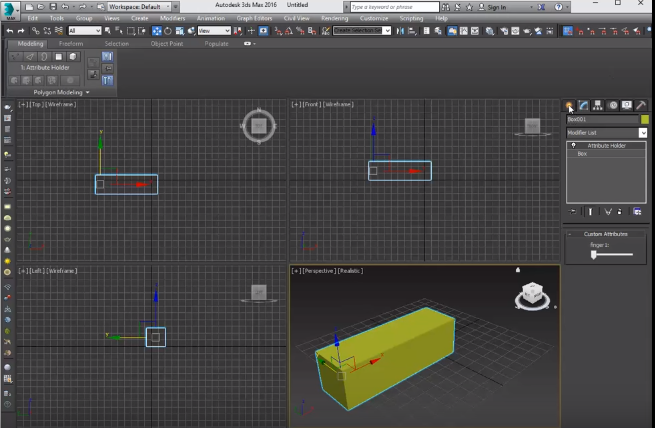Switch to the Freeform ribbon tab
The width and height of the screenshot is (655, 428).
click(71, 43)
